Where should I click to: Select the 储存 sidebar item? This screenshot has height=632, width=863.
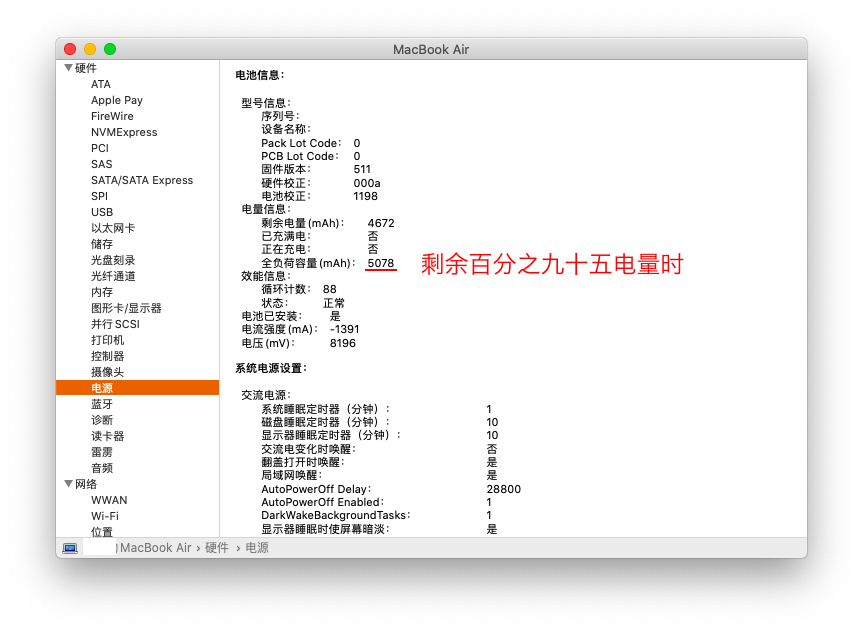(x=102, y=244)
